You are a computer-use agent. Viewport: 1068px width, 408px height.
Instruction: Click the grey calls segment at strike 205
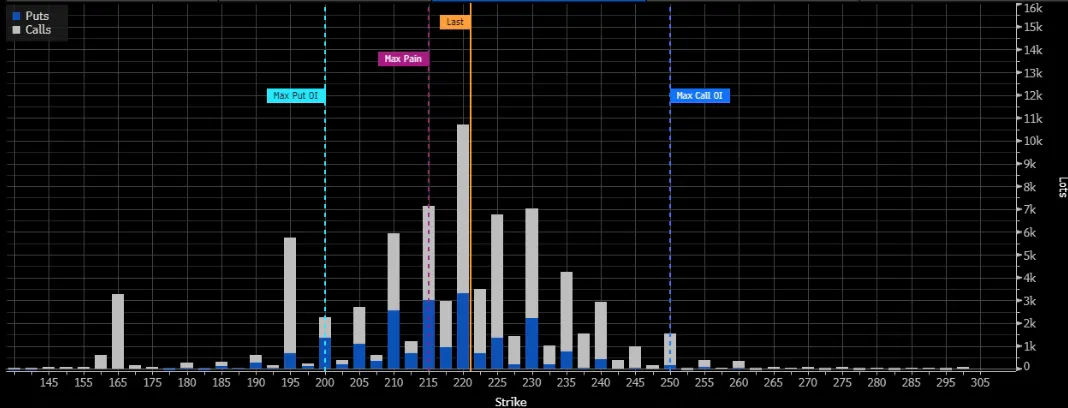click(359, 326)
